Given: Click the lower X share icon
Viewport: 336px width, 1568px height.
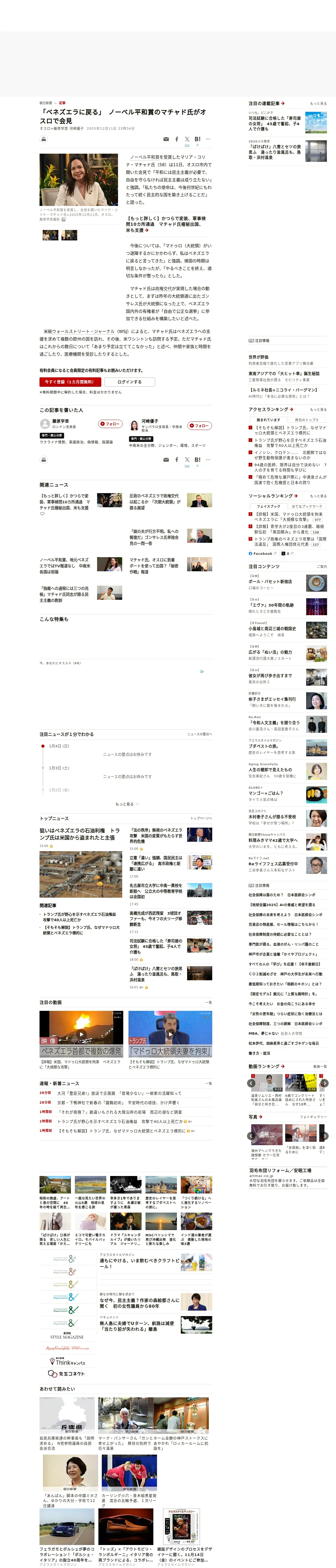Looking at the screenshot, I should click(x=187, y=460).
